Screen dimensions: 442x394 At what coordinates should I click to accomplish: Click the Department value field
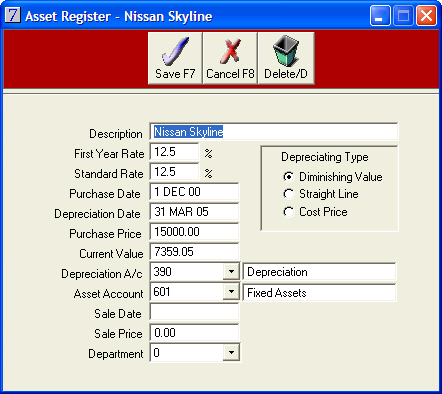(187, 353)
